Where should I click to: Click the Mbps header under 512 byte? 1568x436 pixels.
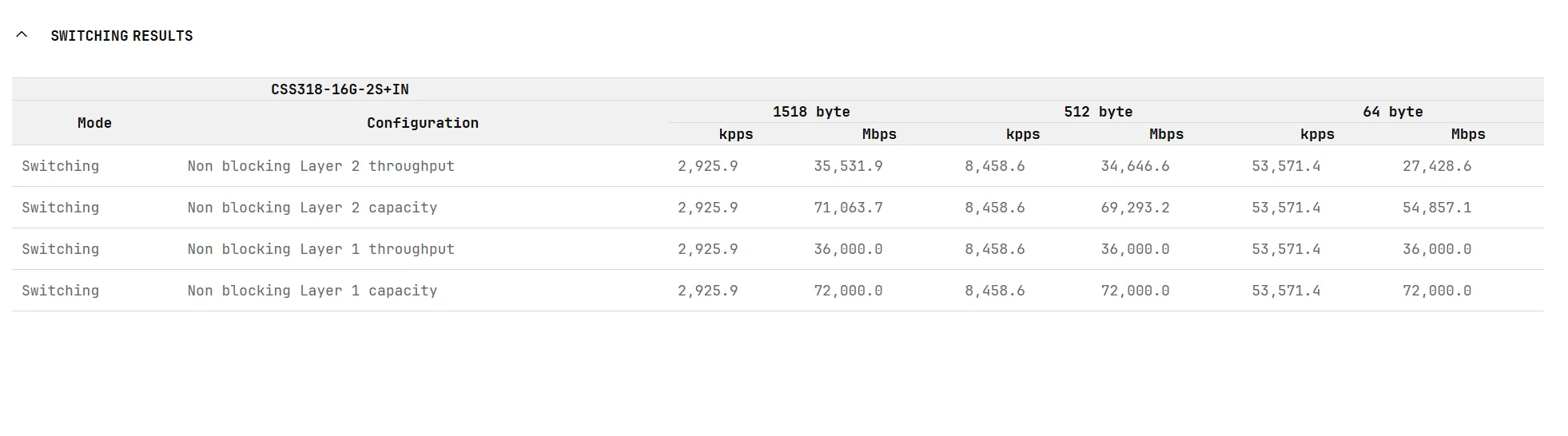point(1166,134)
